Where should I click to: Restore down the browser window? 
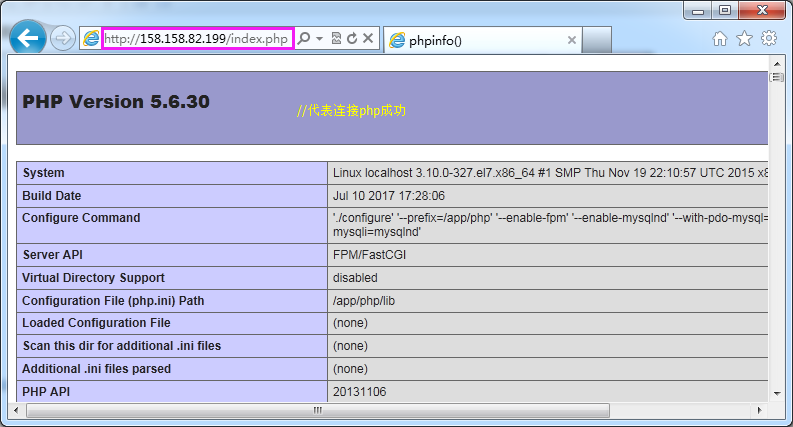(x=725, y=10)
